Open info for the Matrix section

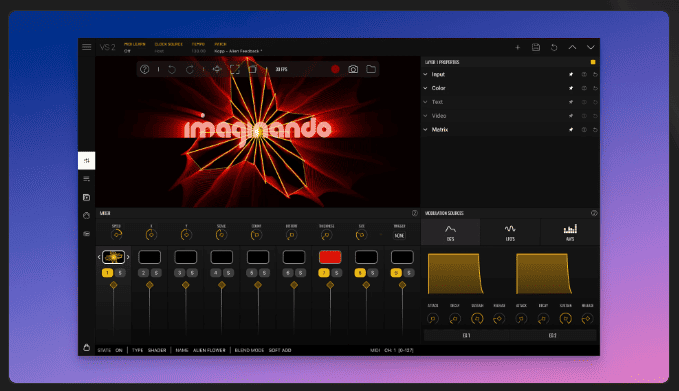click(x=584, y=130)
